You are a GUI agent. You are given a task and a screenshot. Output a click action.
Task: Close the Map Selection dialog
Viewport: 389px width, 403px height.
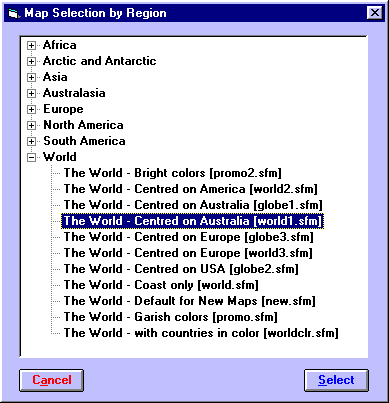coord(375,13)
